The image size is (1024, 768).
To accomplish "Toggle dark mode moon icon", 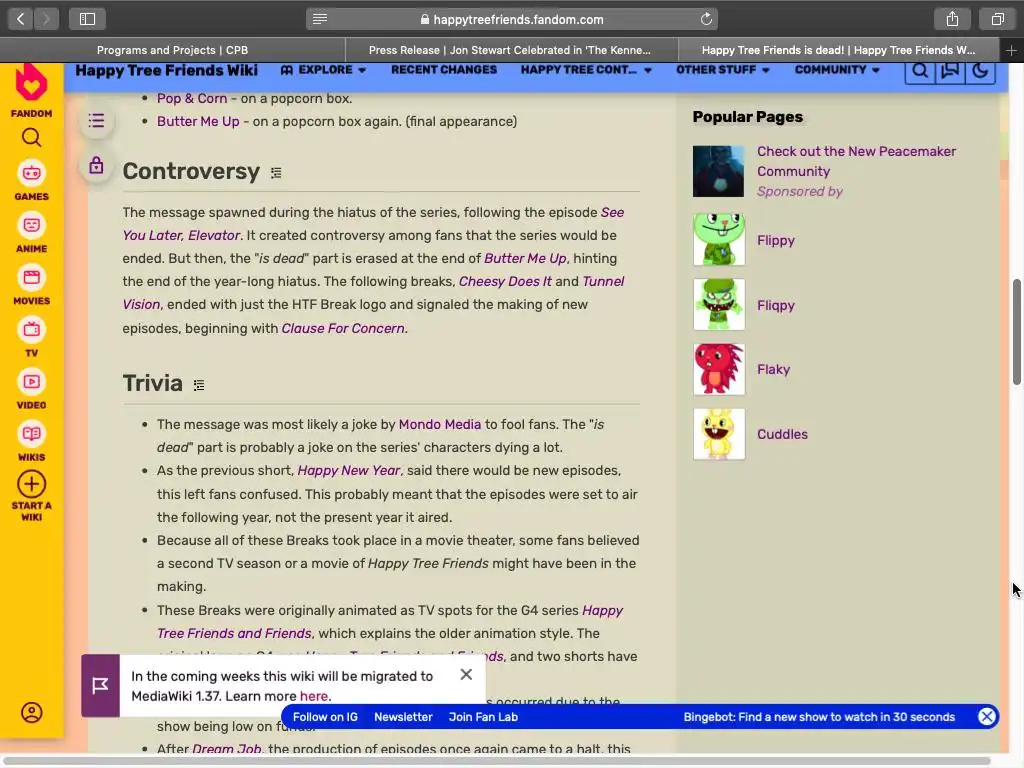I will tap(980, 71).
